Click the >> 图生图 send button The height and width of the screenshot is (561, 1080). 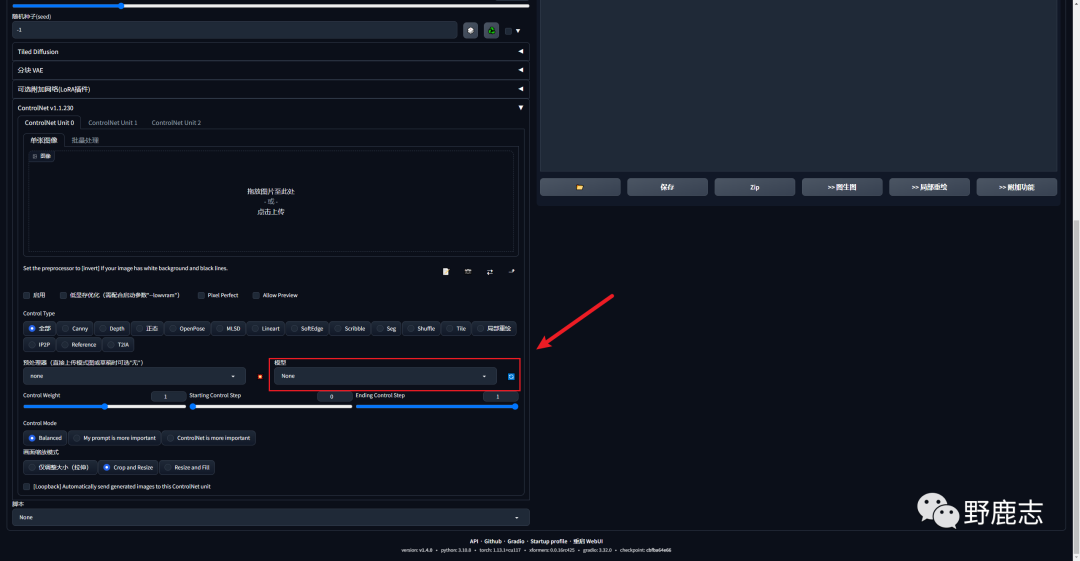pos(842,187)
